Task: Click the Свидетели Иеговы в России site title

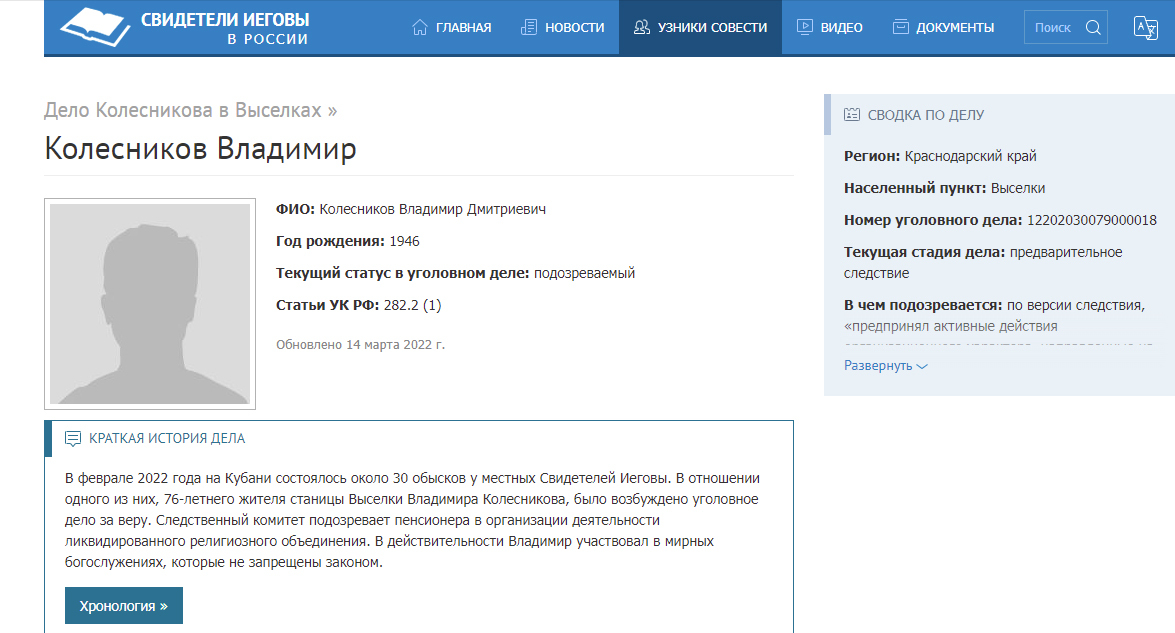Action: [x=225, y=29]
